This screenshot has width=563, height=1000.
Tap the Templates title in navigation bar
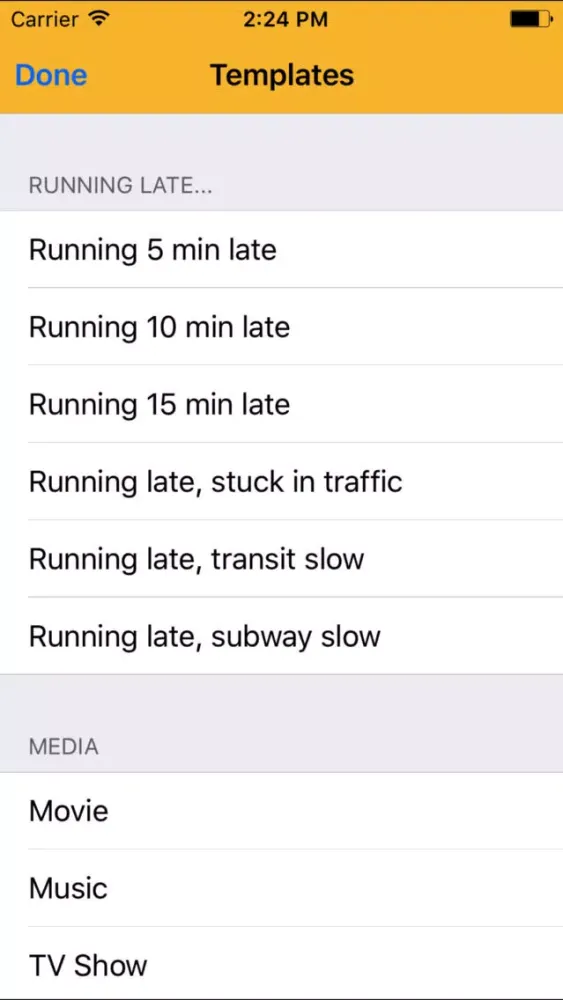click(x=282, y=75)
